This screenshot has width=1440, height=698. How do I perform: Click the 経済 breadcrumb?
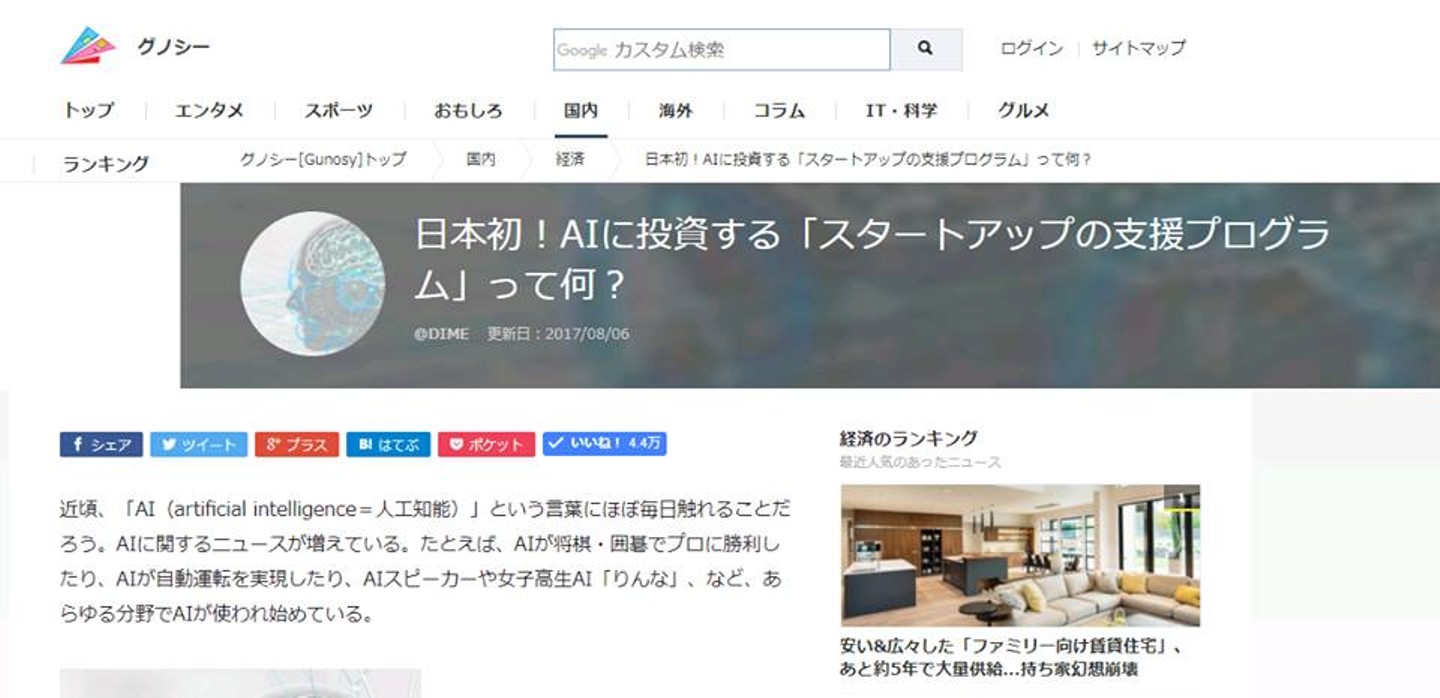[x=570, y=159]
